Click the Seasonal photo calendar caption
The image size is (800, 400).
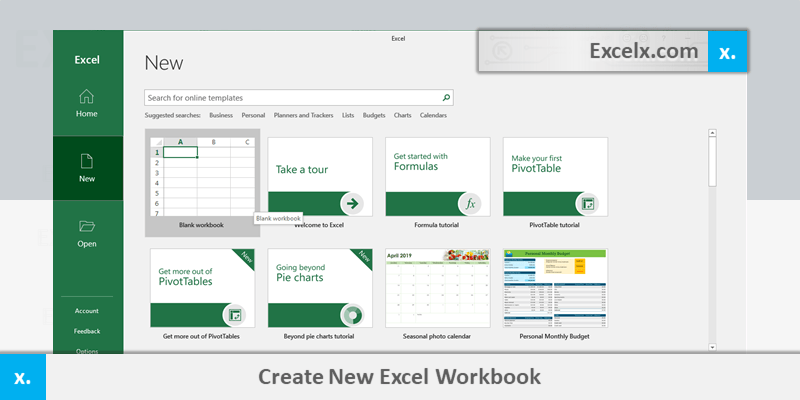point(437,336)
